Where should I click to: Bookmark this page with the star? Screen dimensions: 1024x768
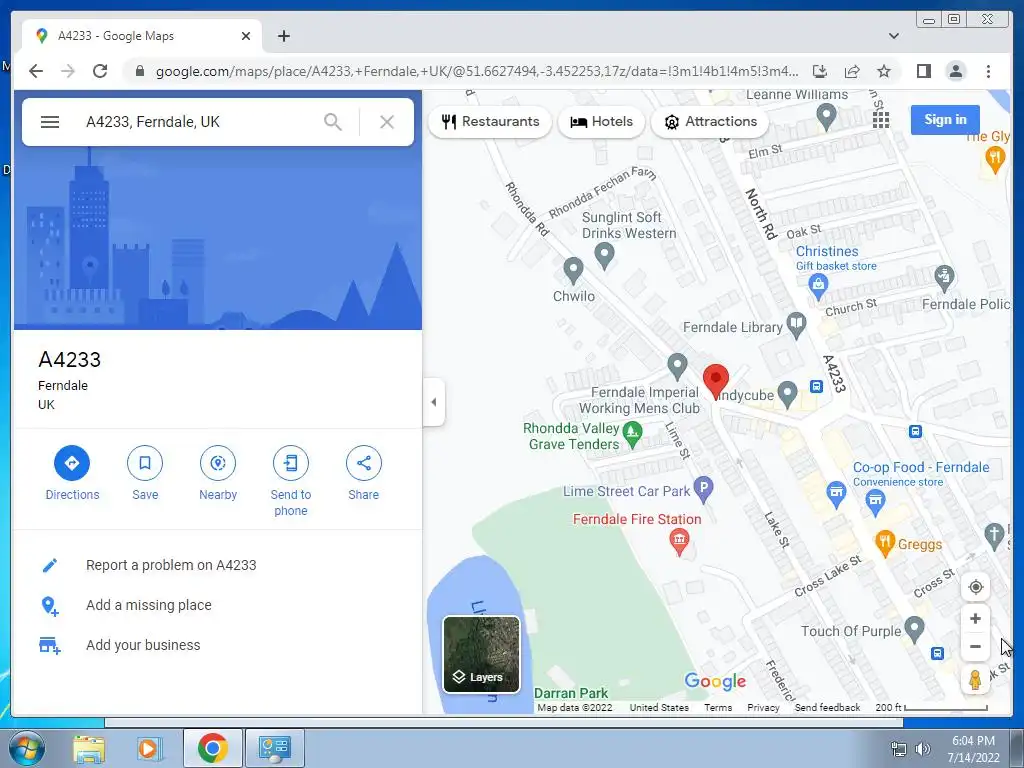click(884, 71)
